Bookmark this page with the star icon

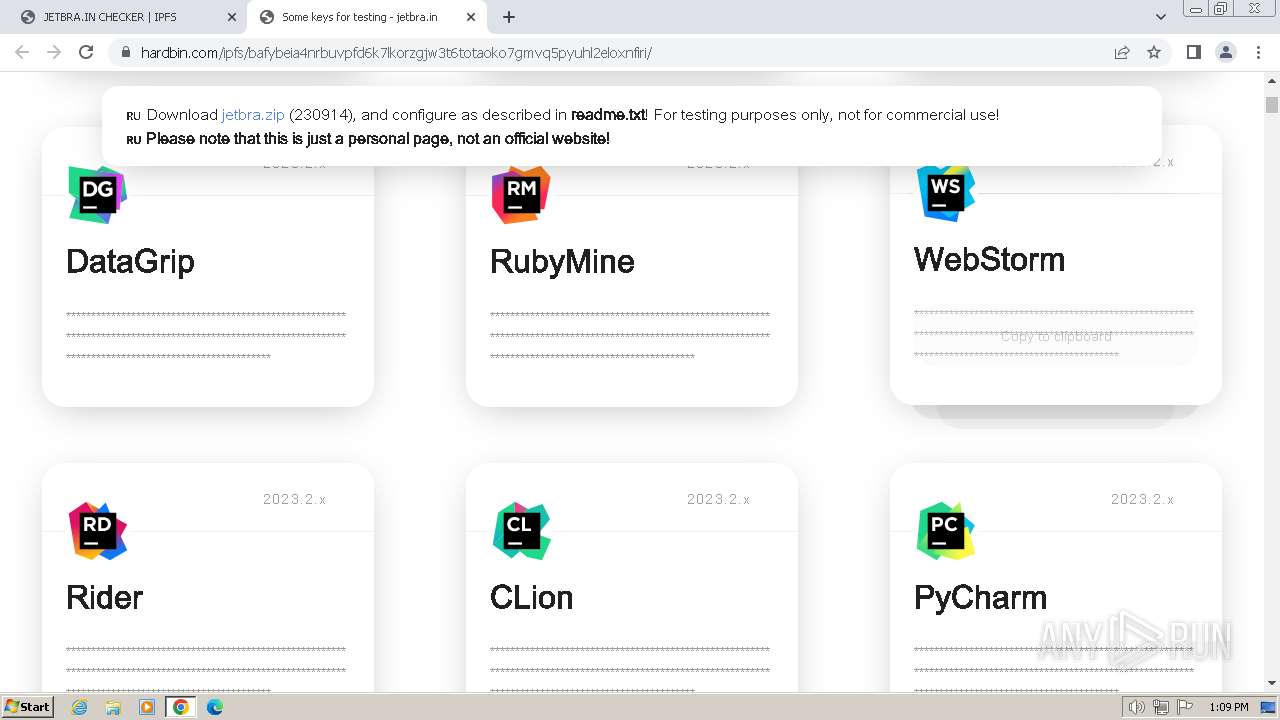(1154, 52)
